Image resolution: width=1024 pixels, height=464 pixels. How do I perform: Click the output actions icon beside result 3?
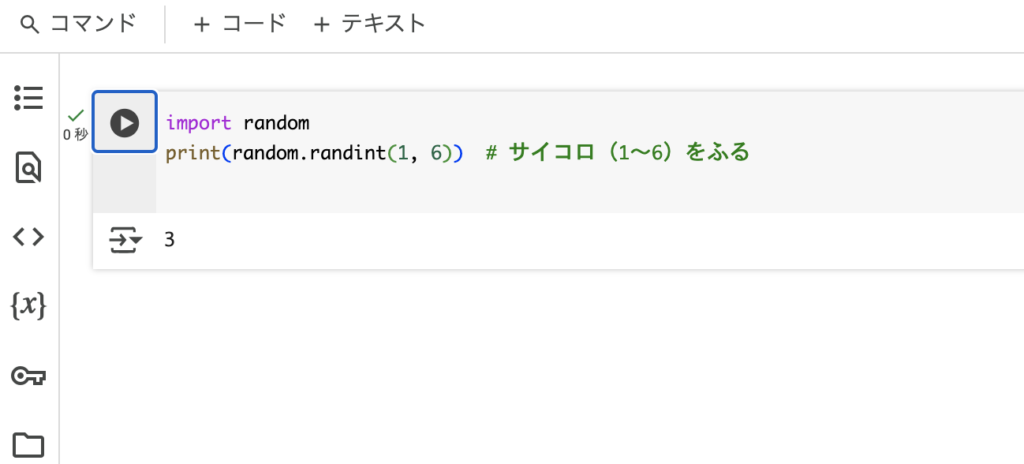coord(125,240)
